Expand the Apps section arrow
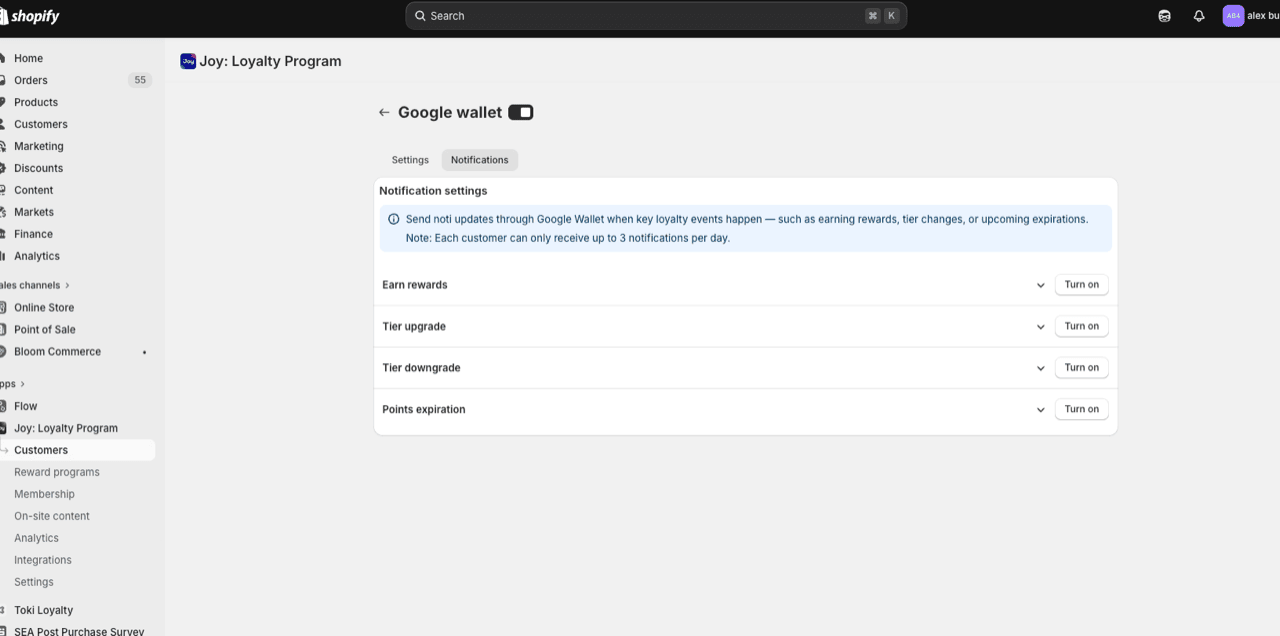Viewport: 1280px width, 636px height. 22,384
